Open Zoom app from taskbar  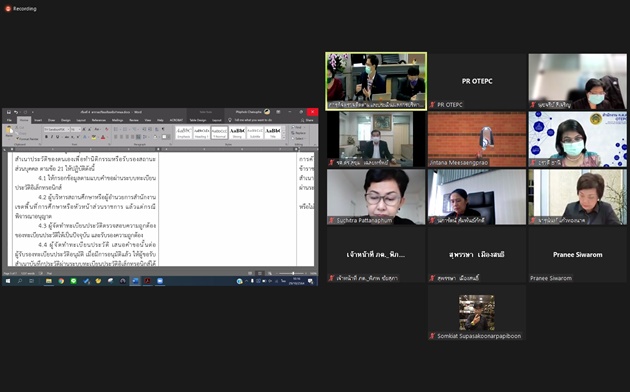tap(160, 281)
